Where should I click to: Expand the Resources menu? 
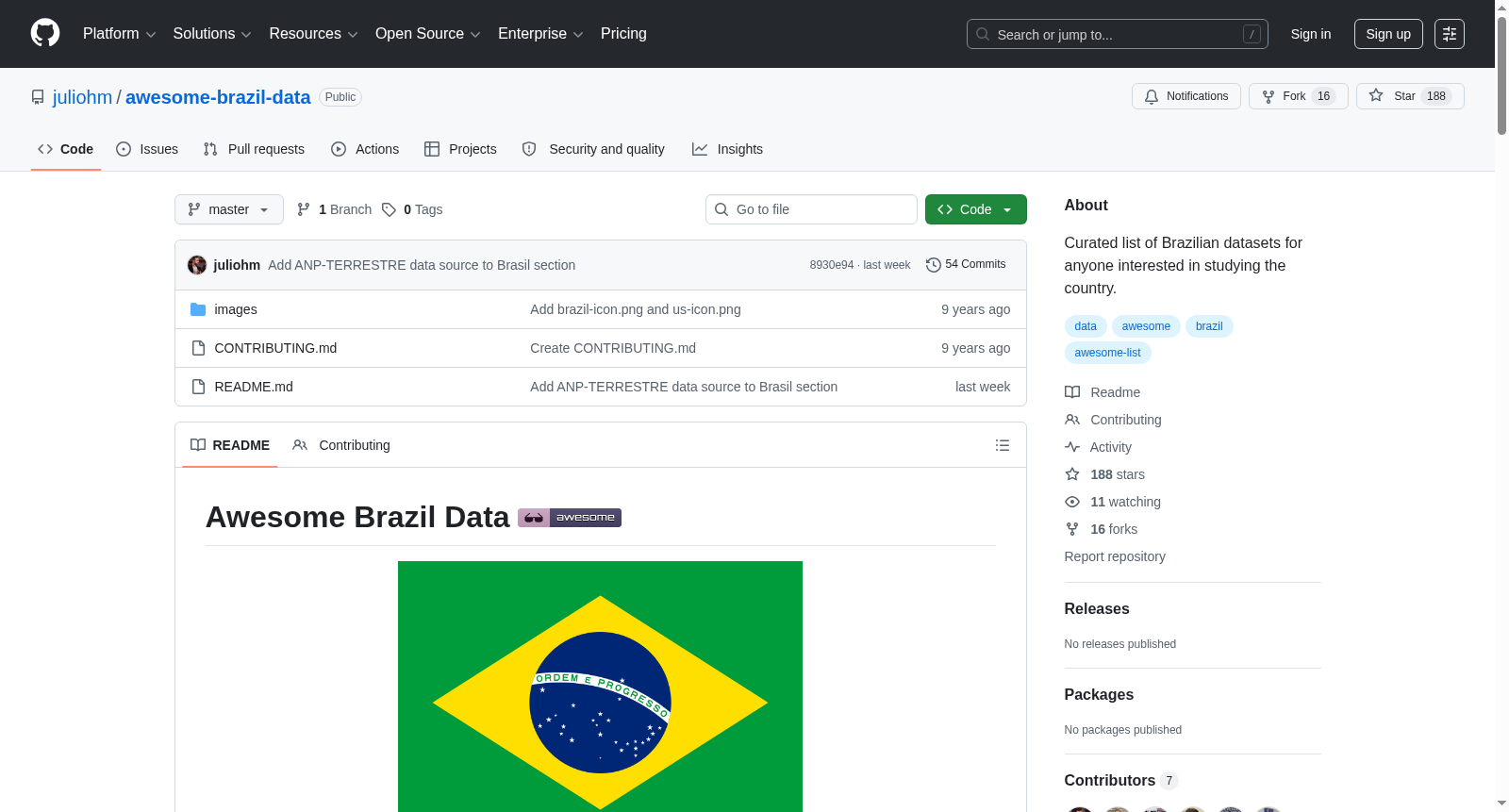pos(313,34)
